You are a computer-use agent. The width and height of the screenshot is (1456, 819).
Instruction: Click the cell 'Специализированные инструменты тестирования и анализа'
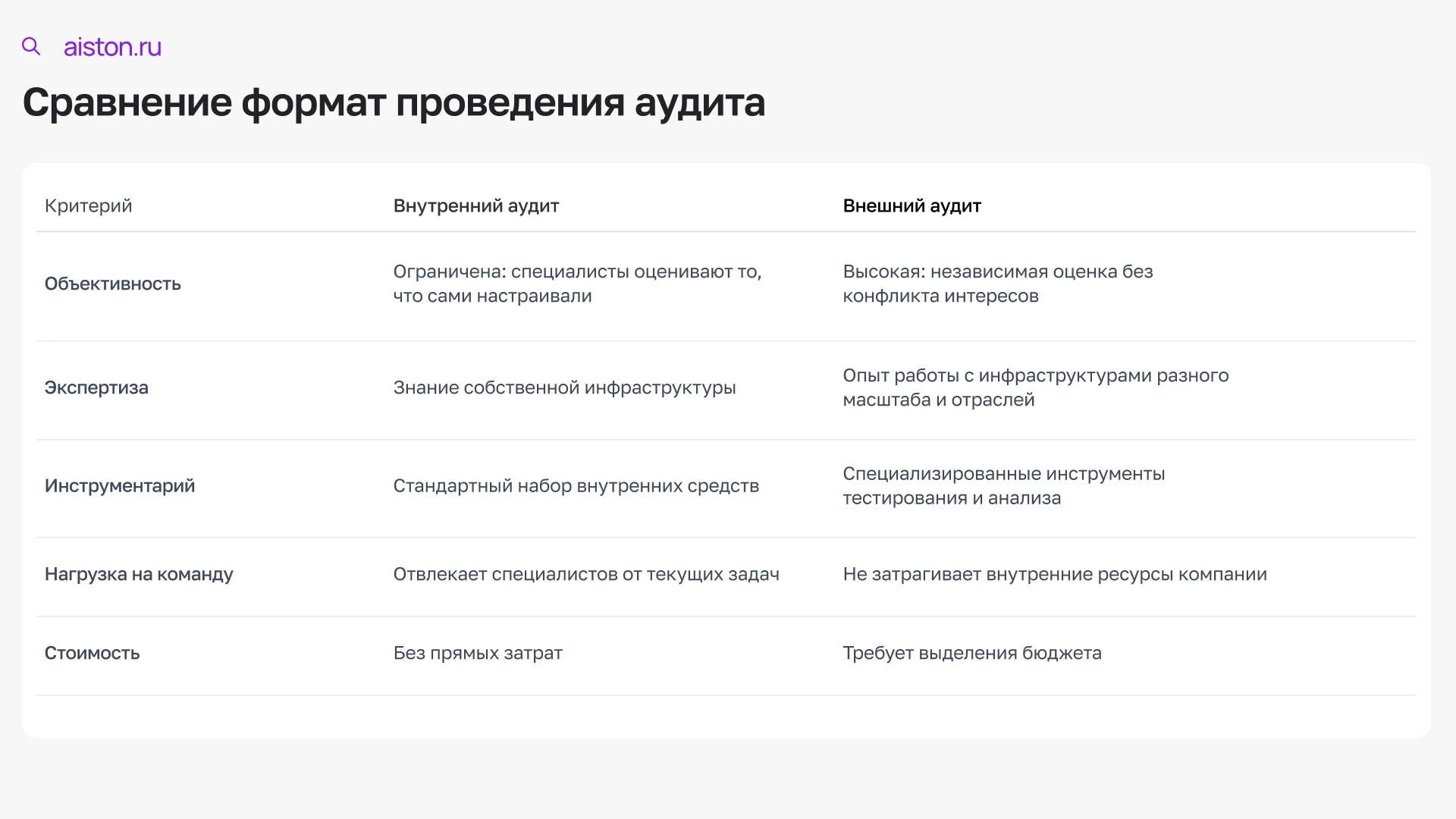point(1004,485)
